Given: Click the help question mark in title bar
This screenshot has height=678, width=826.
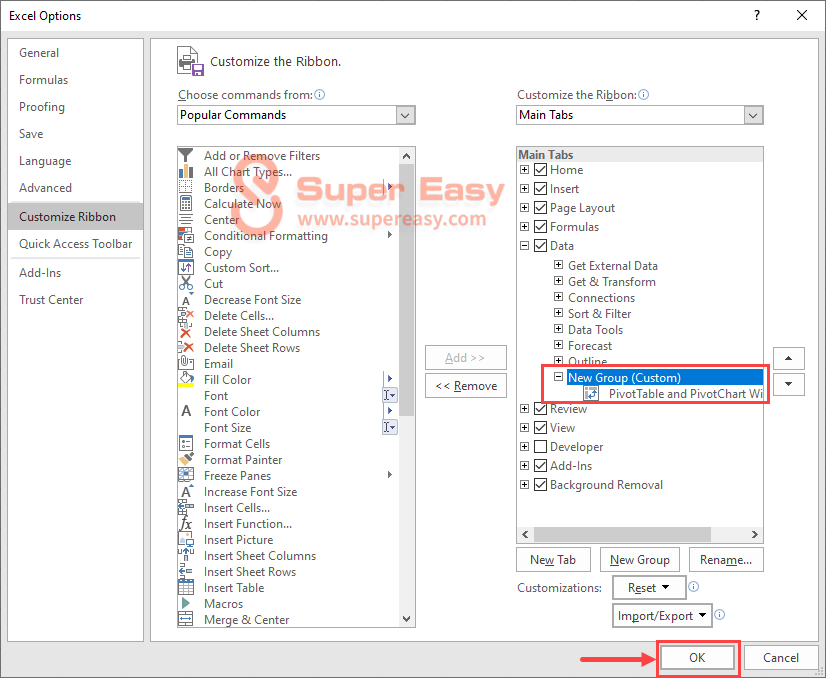Looking at the screenshot, I should click(757, 15).
